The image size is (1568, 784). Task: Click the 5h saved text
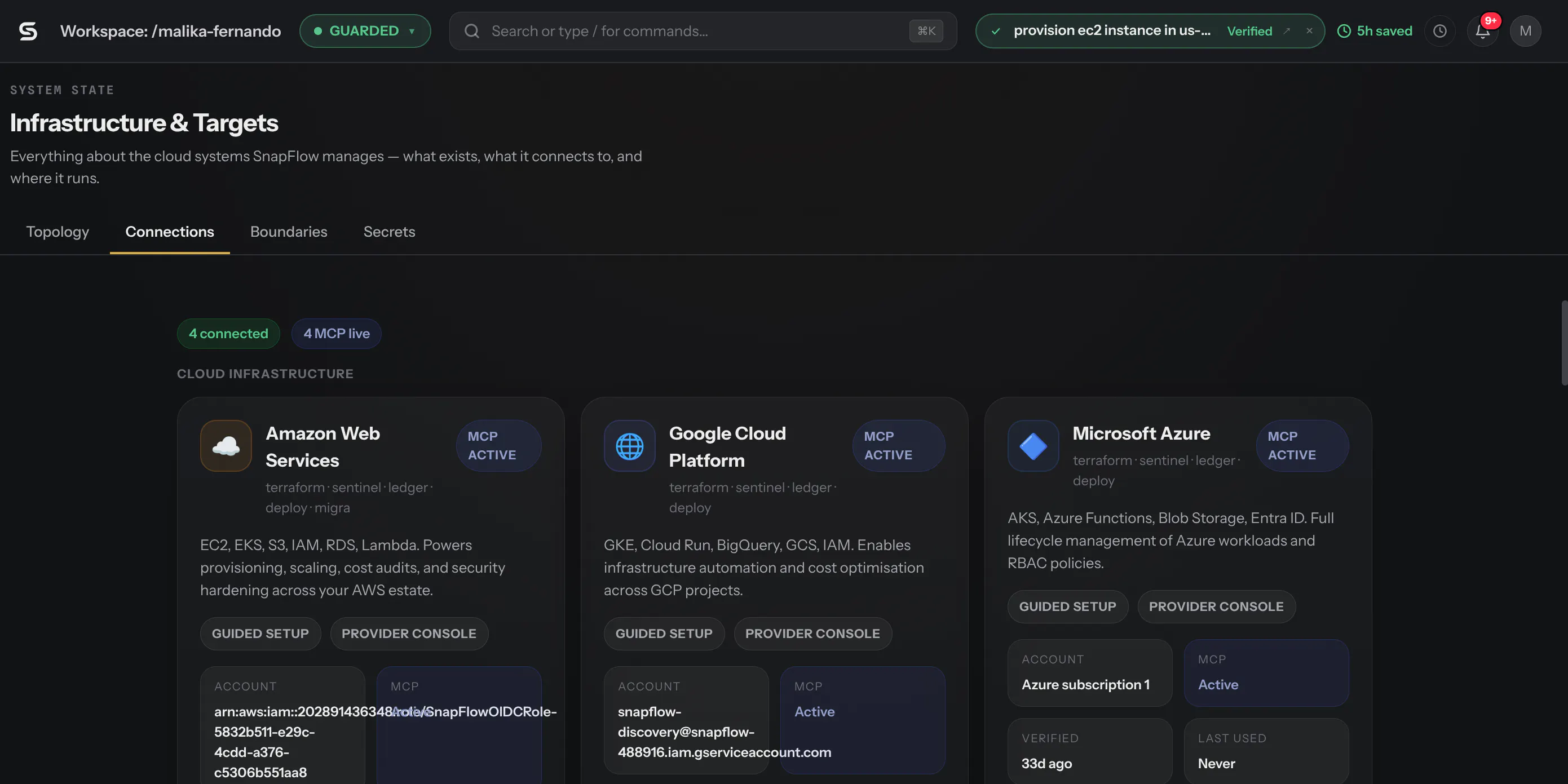(x=1384, y=31)
